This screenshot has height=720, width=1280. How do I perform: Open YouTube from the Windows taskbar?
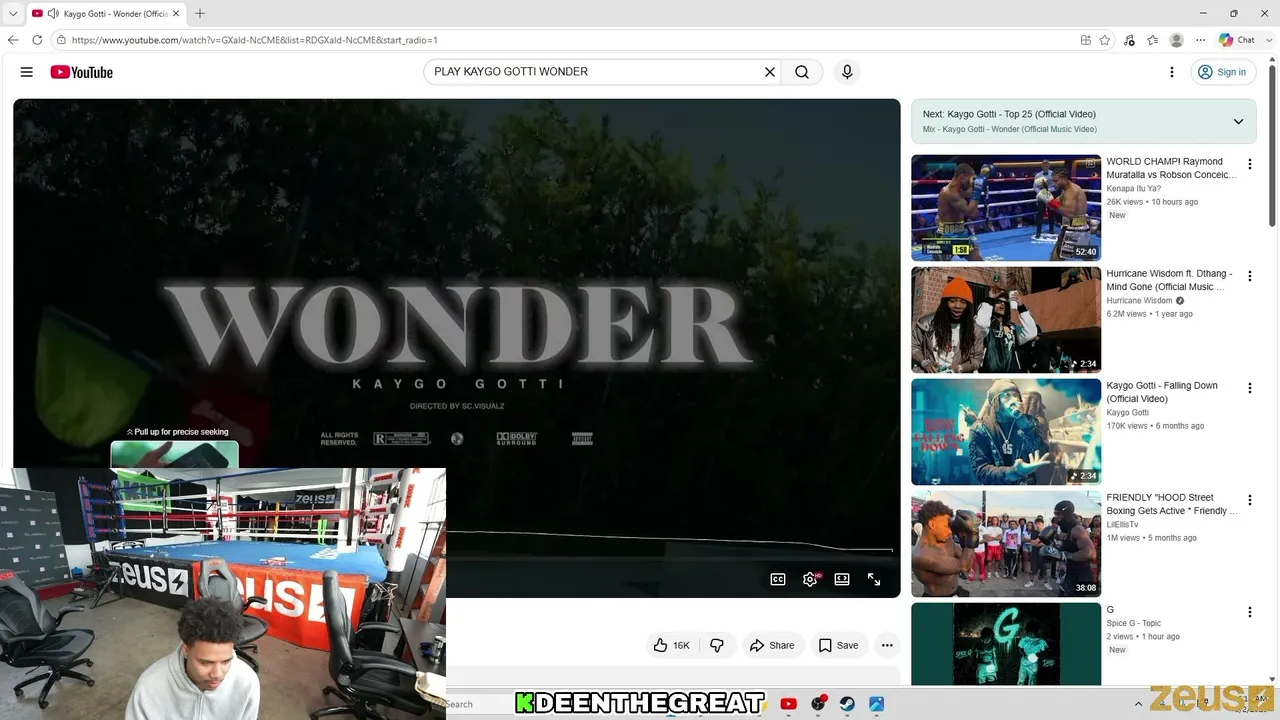788,704
